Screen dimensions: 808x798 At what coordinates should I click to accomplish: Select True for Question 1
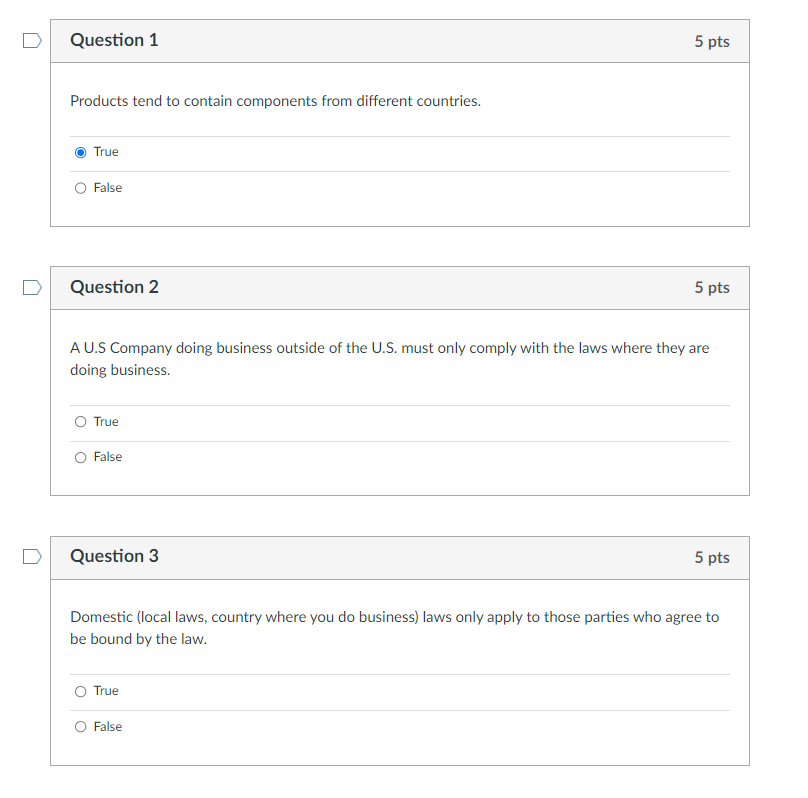coord(81,152)
